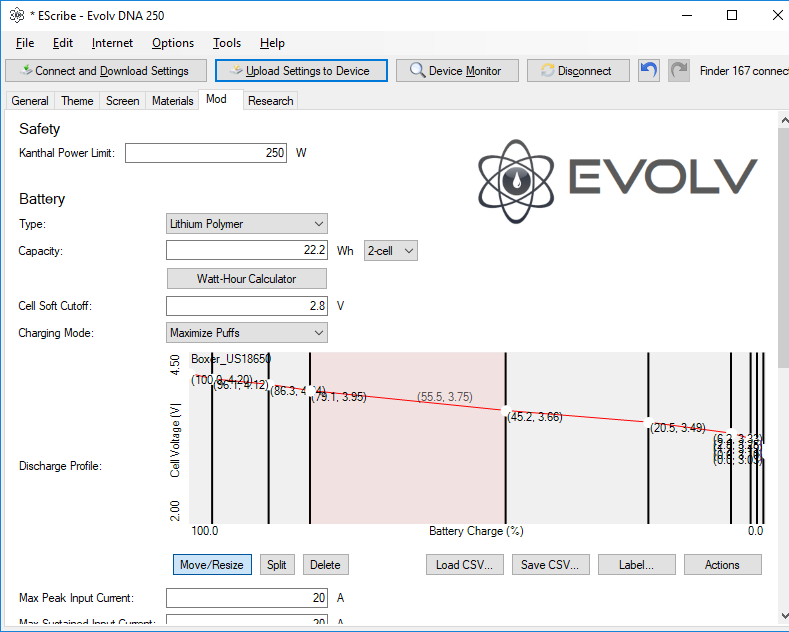
Task: Click Connect and Download Settings button
Action: pos(105,71)
